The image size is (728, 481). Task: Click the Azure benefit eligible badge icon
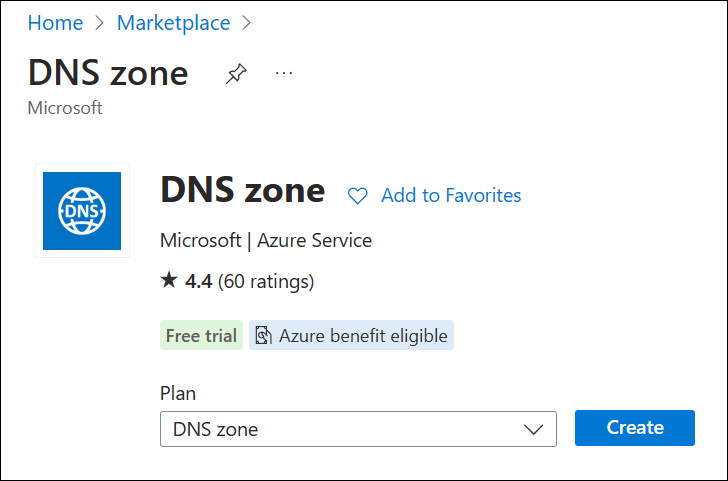[263, 336]
